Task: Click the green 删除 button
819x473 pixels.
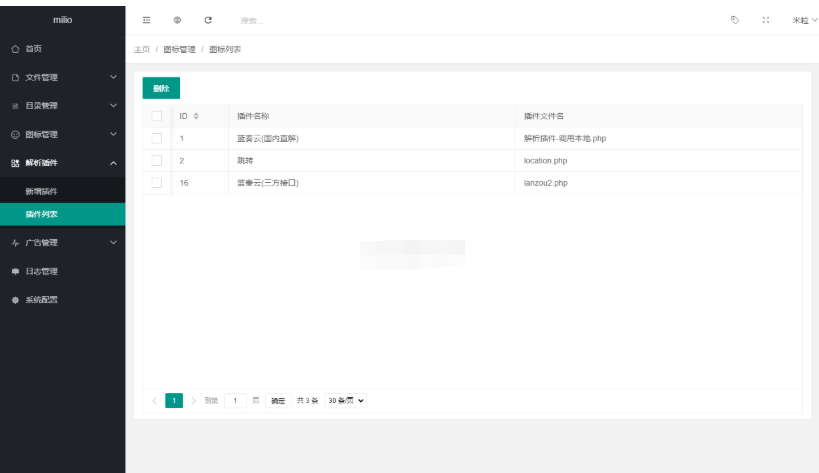Action: tap(161, 88)
